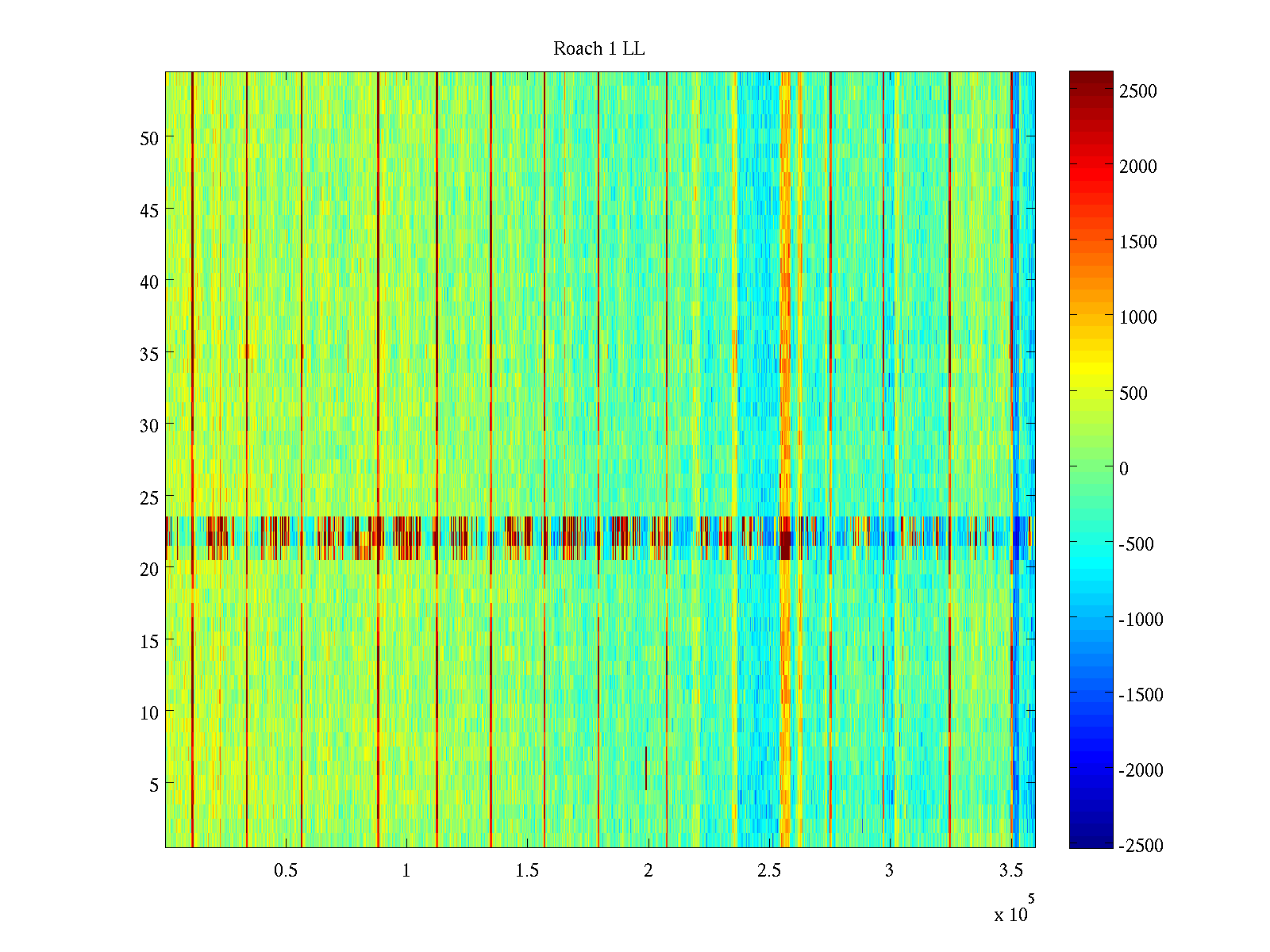Click the blue vertical stripe near x 3.5
This screenshot has width=1270, height=952.
(1016, 317)
